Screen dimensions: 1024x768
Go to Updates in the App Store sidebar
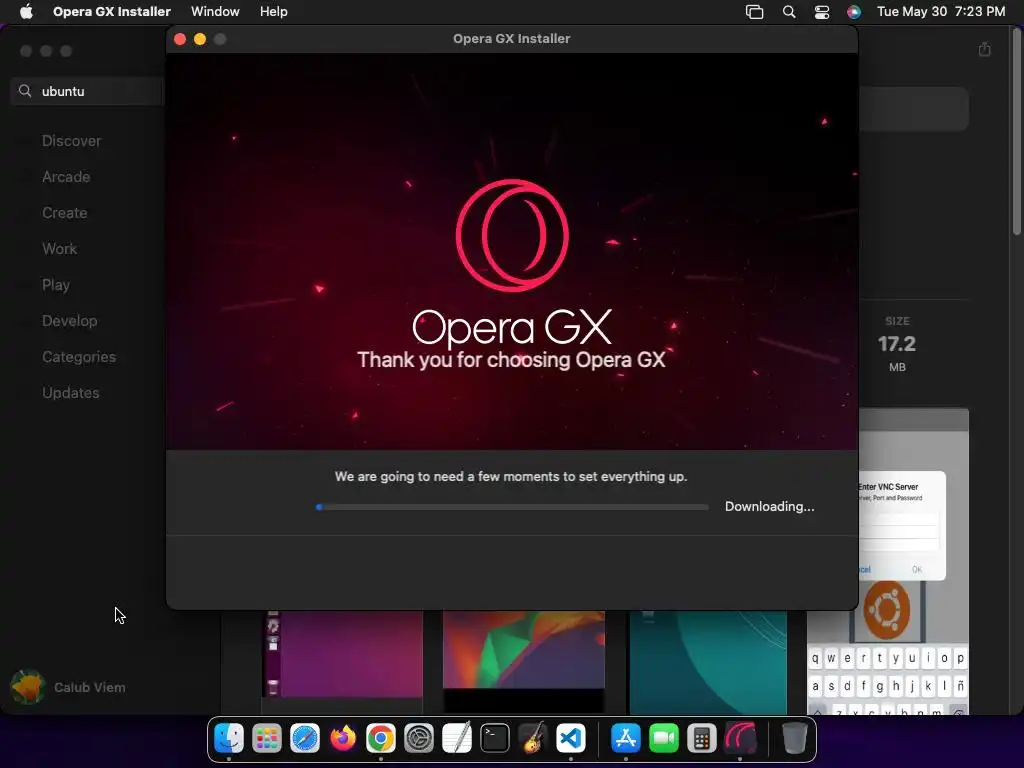coord(71,392)
